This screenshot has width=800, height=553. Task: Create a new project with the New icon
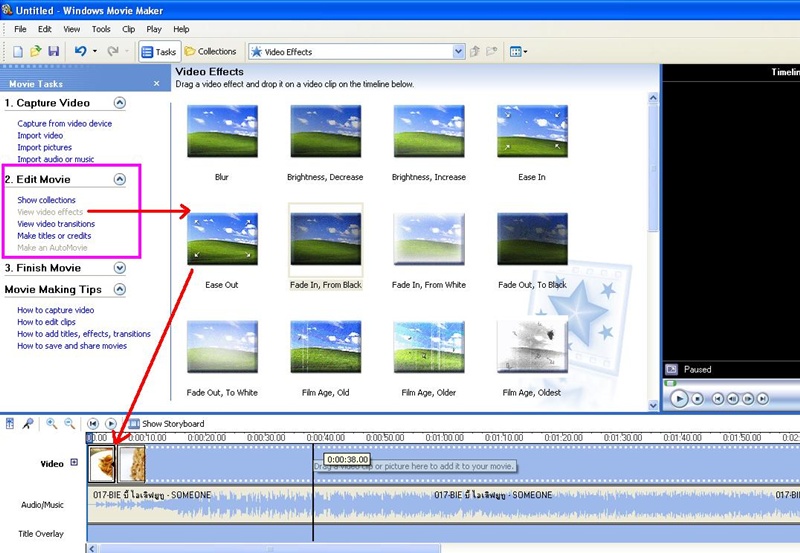pos(17,52)
